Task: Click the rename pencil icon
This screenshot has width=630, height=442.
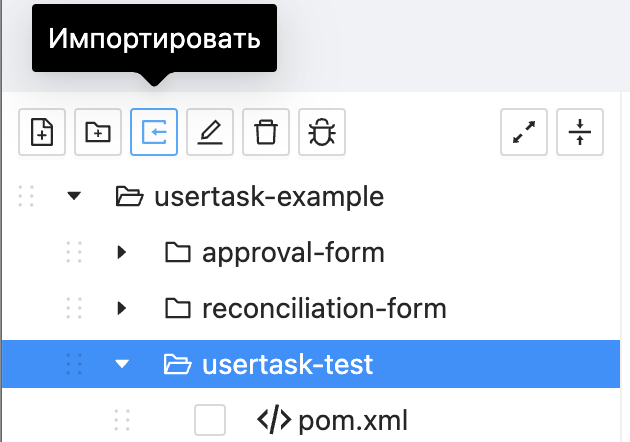Action: coord(210,133)
